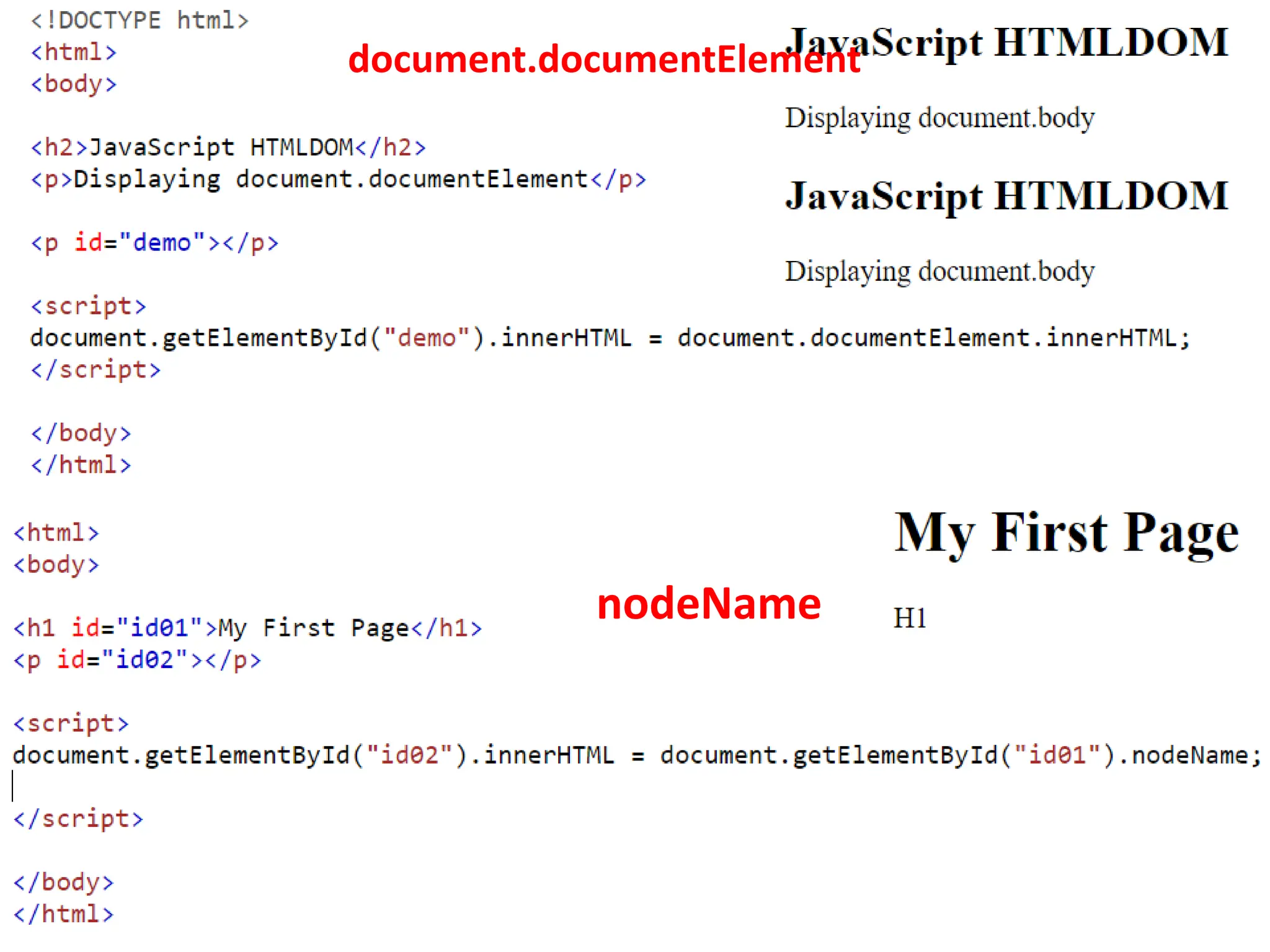Click the last '</html>' closing tag
Screen dimensions: 1270x952
coord(64,914)
